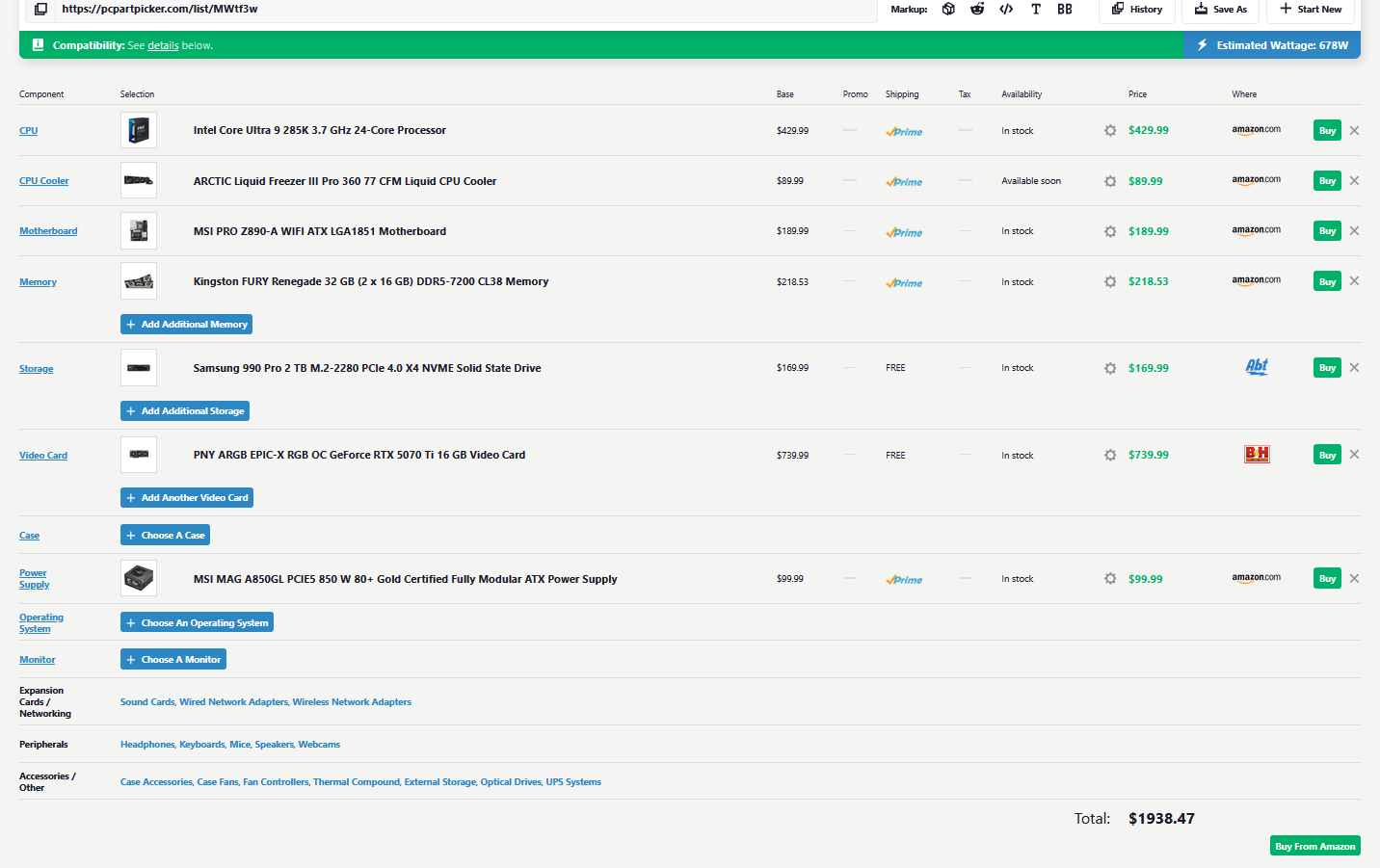Copy the list URL with the copy icon
This screenshot has width=1380, height=868.
(x=40, y=9)
